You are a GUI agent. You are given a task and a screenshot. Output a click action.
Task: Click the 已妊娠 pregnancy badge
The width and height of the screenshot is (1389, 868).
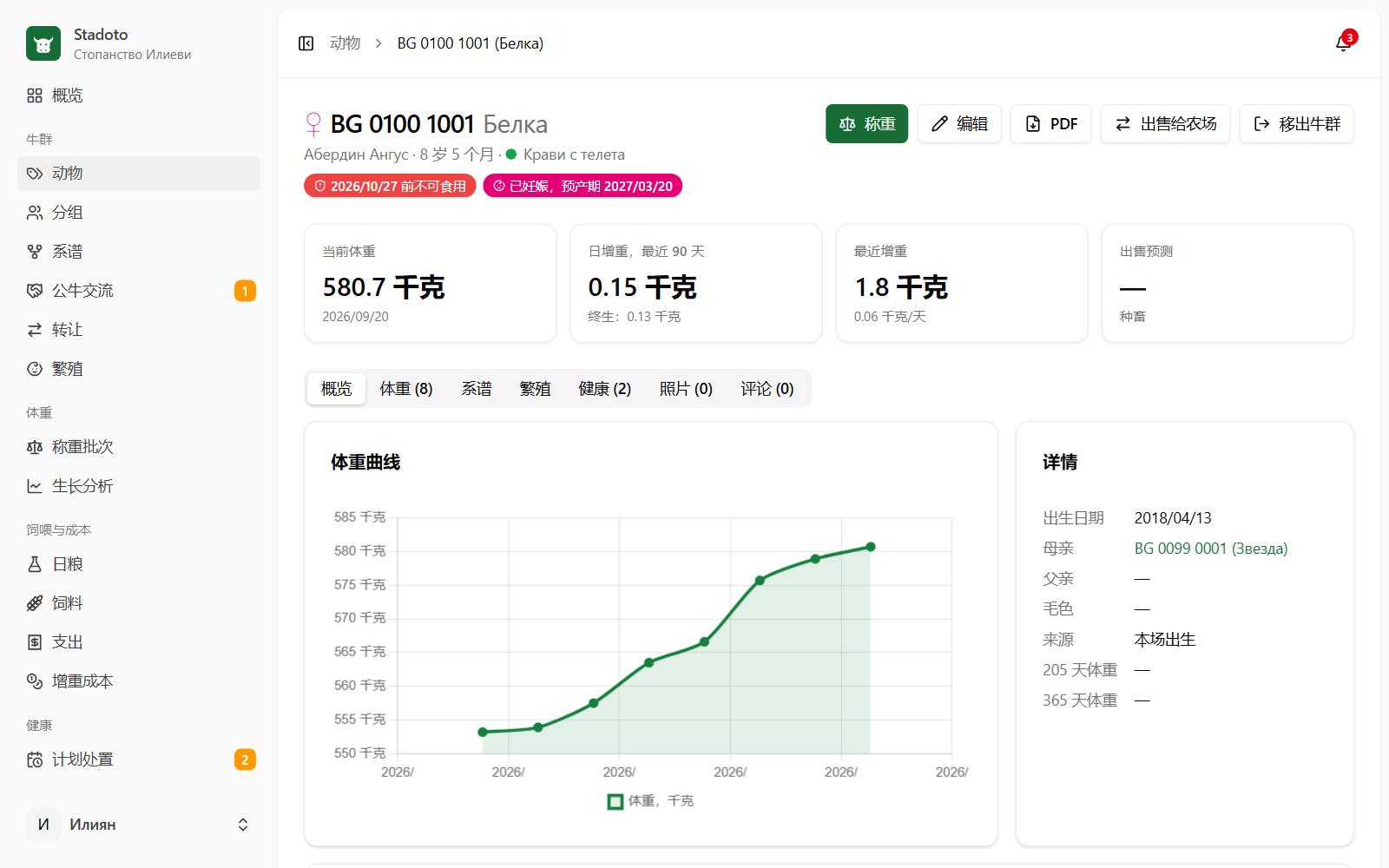point(583,186)
